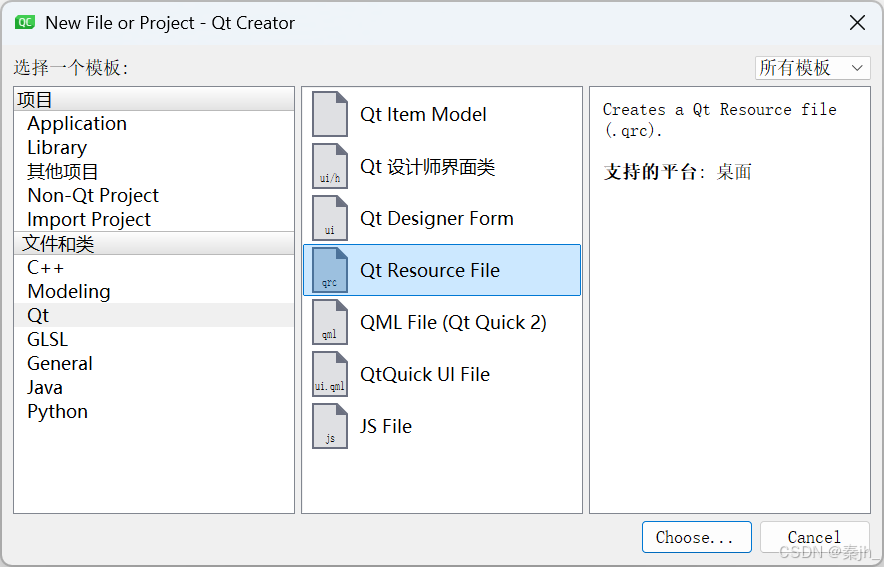This screenshot has height=567, width=884.
Task: Click the Cancel button
Action: (814, 537)
